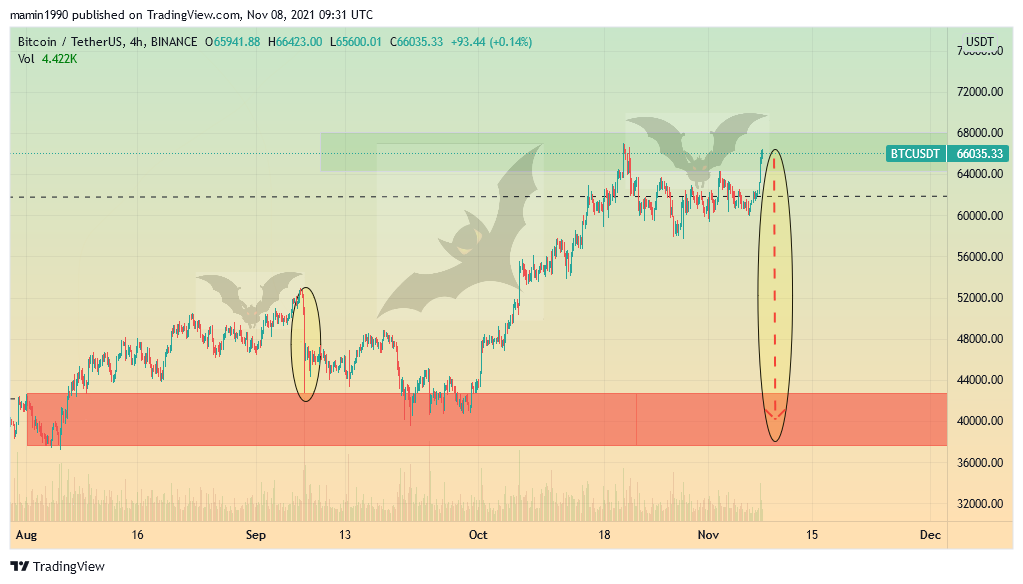Click the volume value 4.422K
The image size is (1023, 584).
[x=59, y=59]
